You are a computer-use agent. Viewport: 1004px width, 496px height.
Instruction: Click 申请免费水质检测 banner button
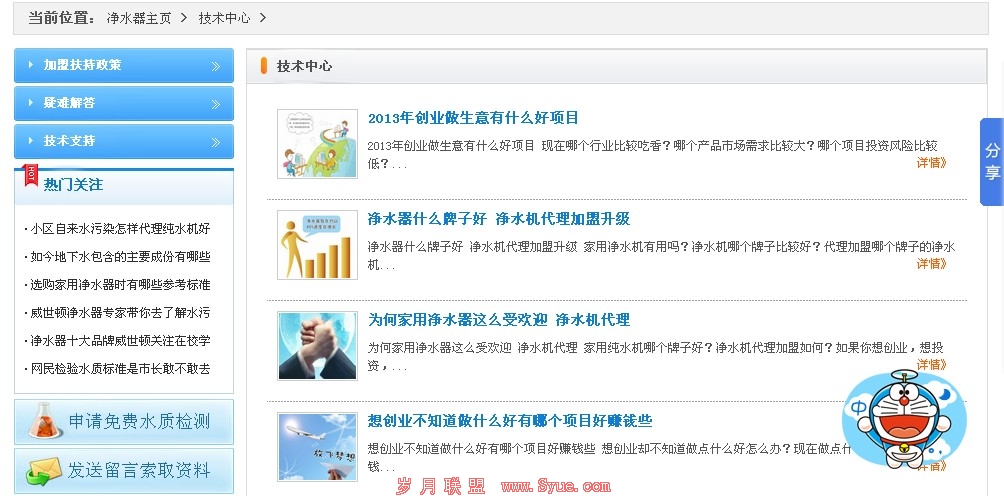coord(124,422)
